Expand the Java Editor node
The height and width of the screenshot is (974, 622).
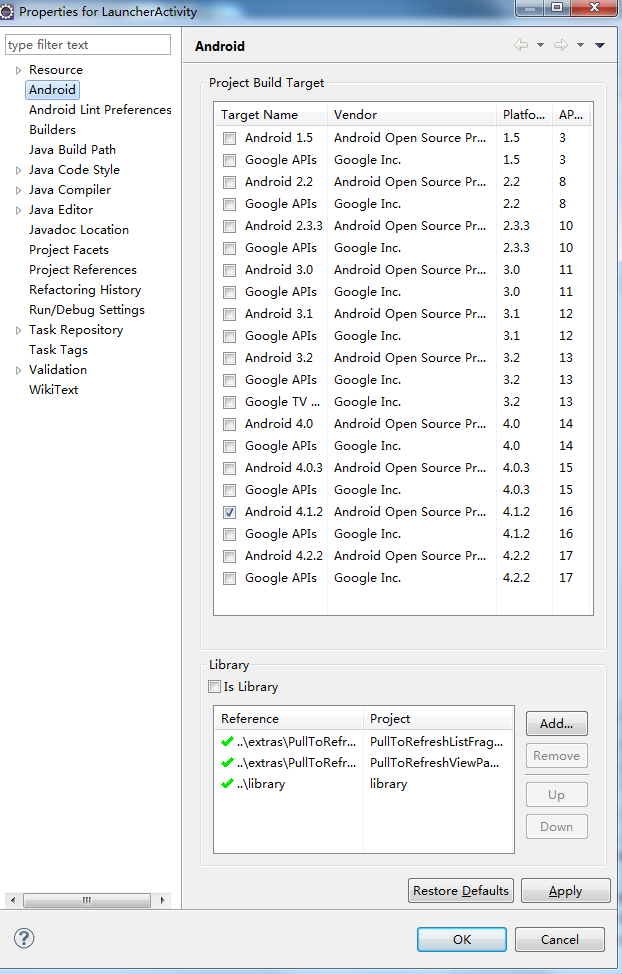[x=19, y=210]
